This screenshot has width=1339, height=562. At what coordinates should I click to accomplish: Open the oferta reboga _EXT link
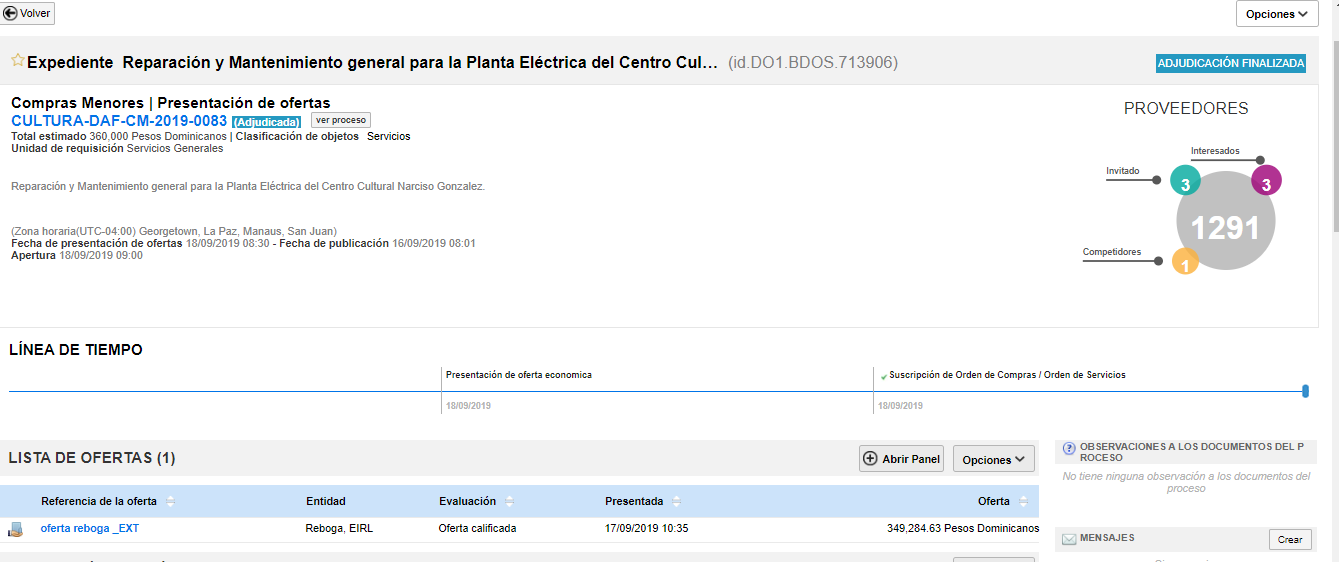(x=90, y=529)
